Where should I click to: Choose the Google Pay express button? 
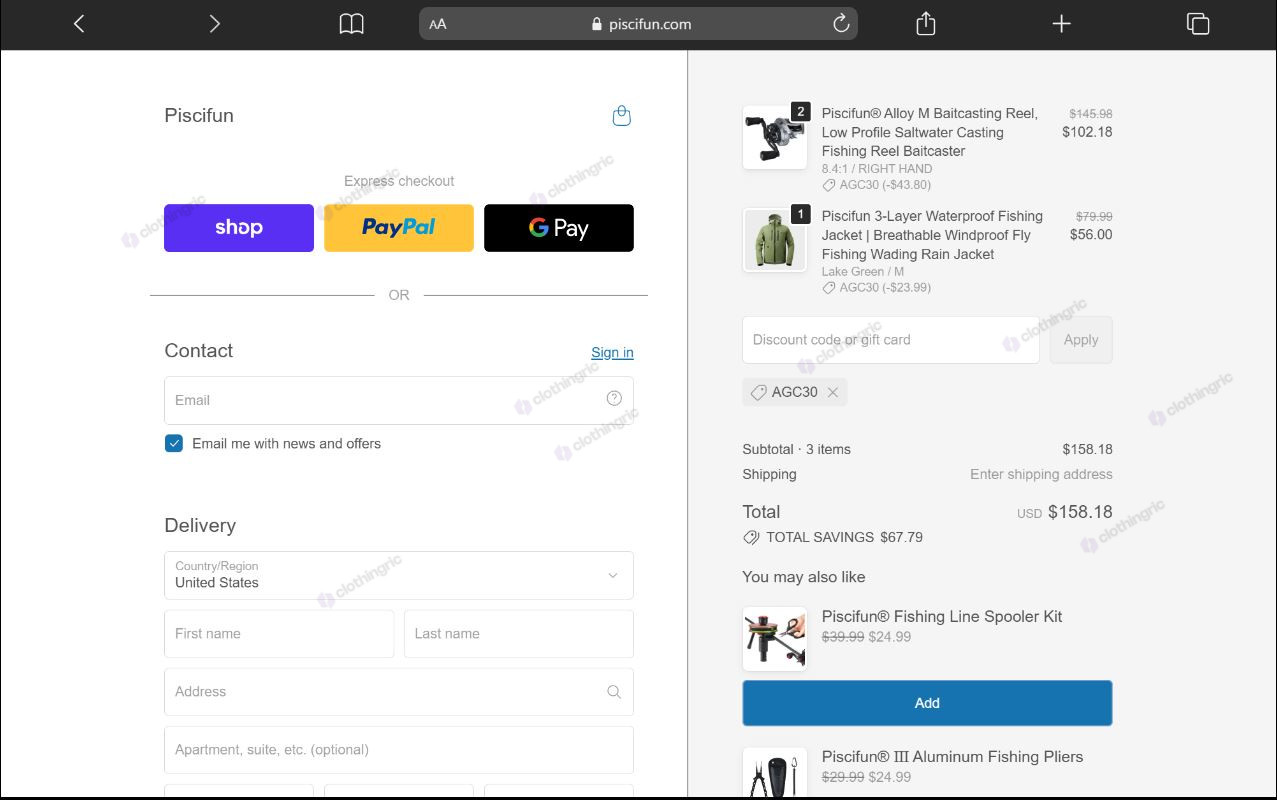coord(559,228)
